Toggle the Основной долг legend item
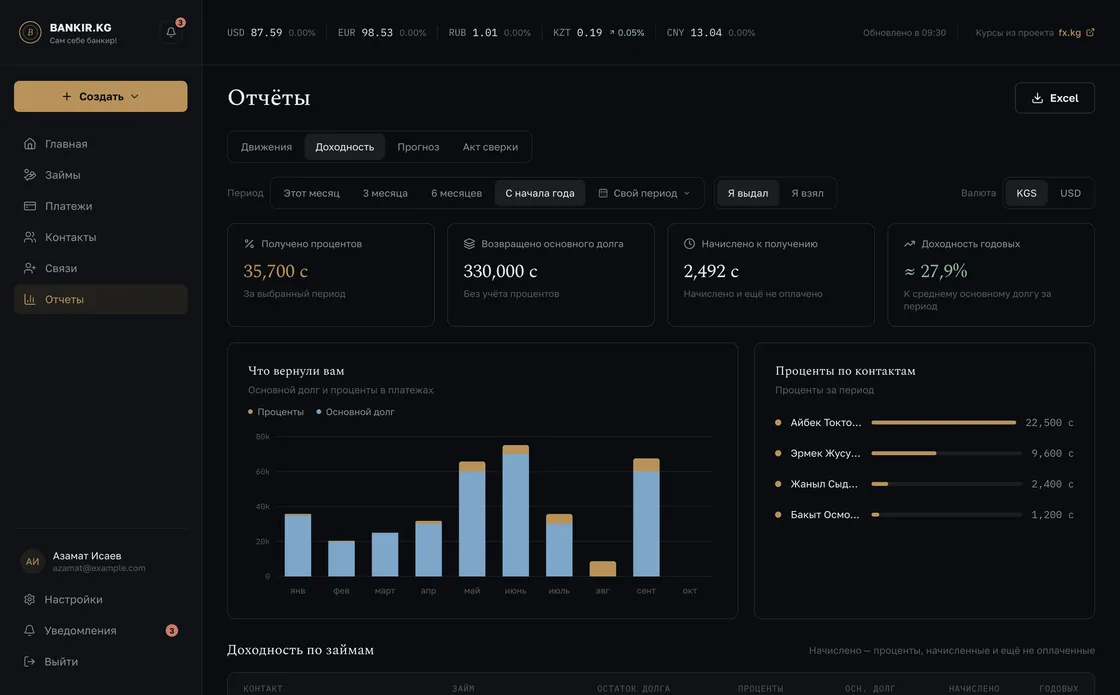This screenshot has width=1120, height=695. 355,412
